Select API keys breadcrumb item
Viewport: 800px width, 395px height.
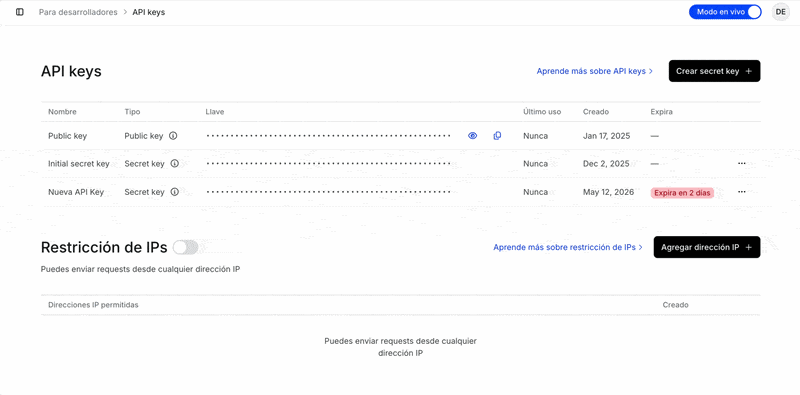point(148,12)
